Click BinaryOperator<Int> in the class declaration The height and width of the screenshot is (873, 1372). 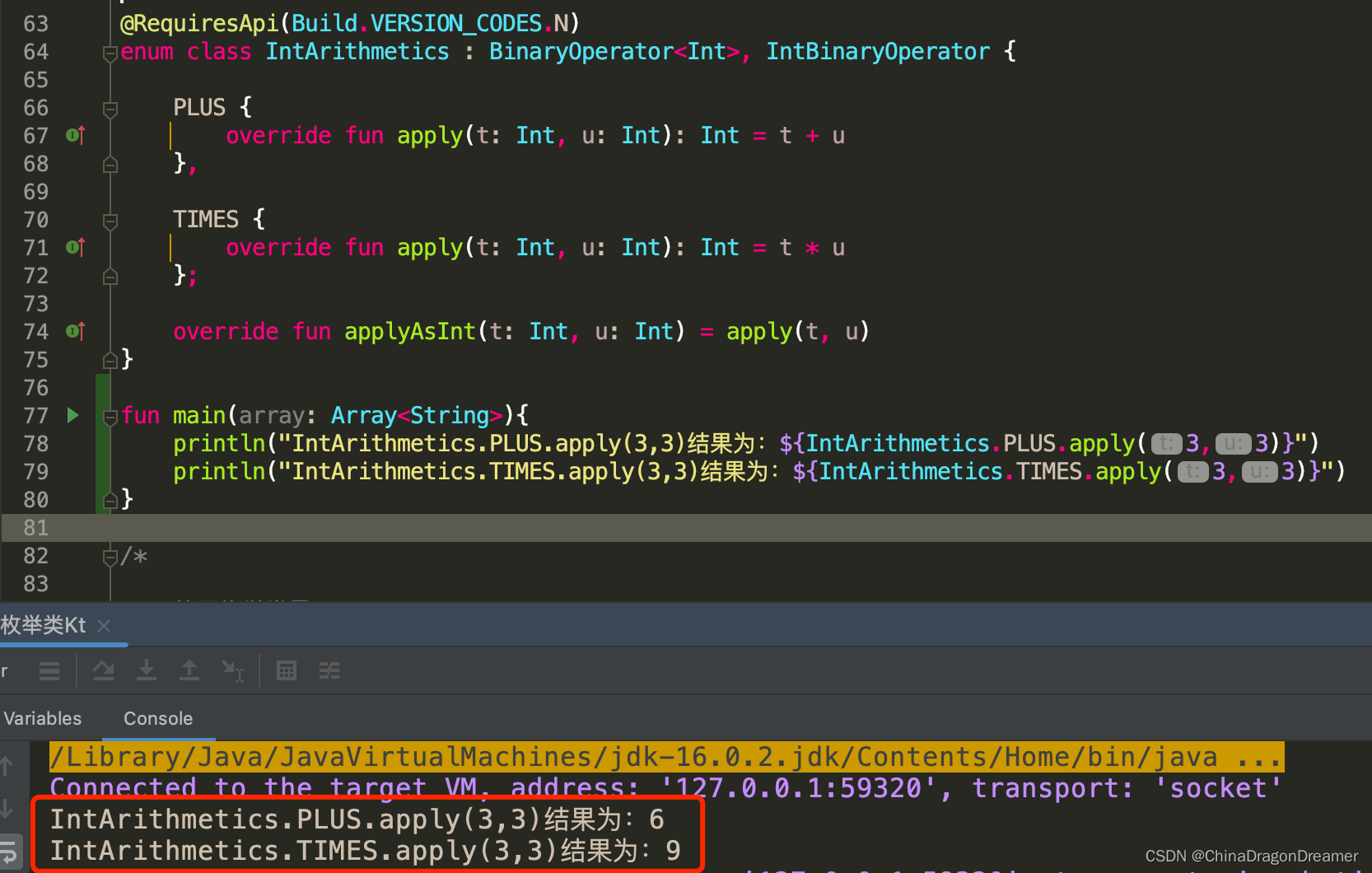[x=614, y=51]
